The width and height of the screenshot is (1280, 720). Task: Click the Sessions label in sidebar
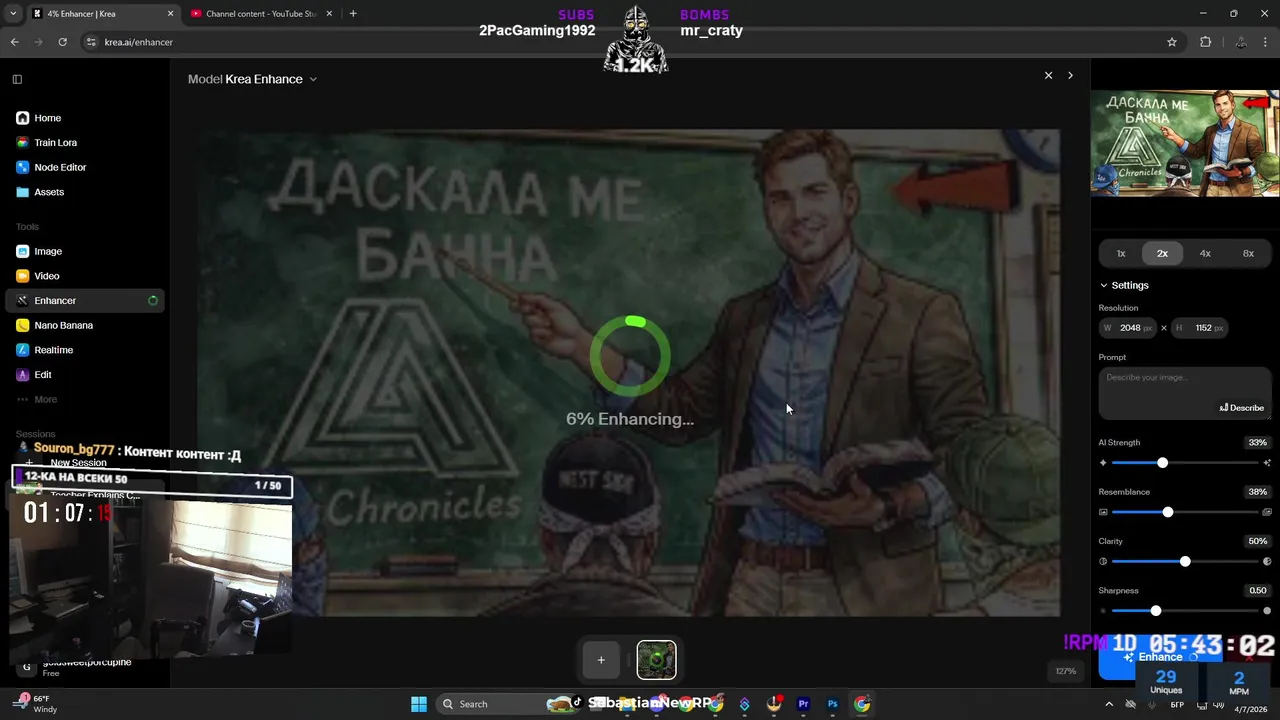click(35, 434)
